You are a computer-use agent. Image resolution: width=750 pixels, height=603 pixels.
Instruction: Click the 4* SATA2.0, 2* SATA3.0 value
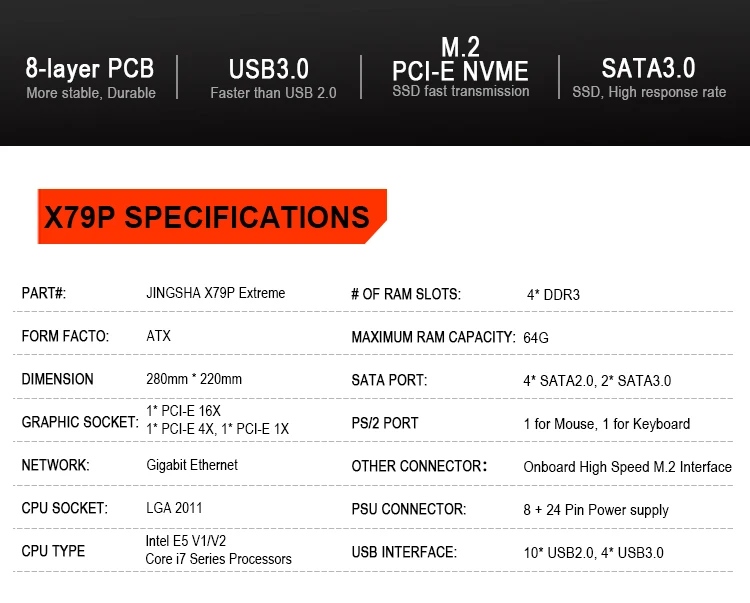click(x=597, y=381)
